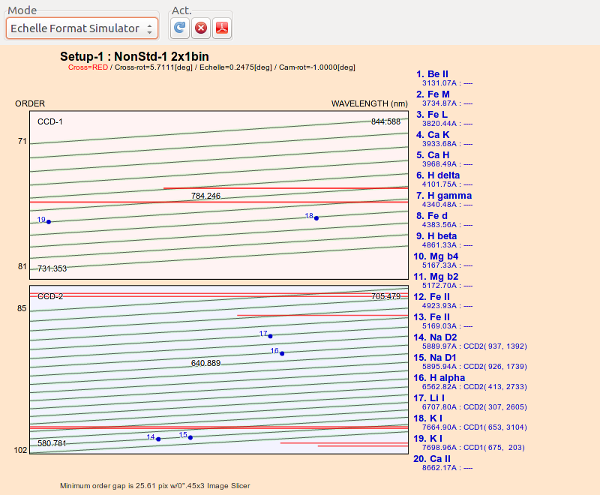Image resolution: width=600 pixels, height=495 pixels.
Task: Click blue marker 16 on CCD-2
Action: 282,353
